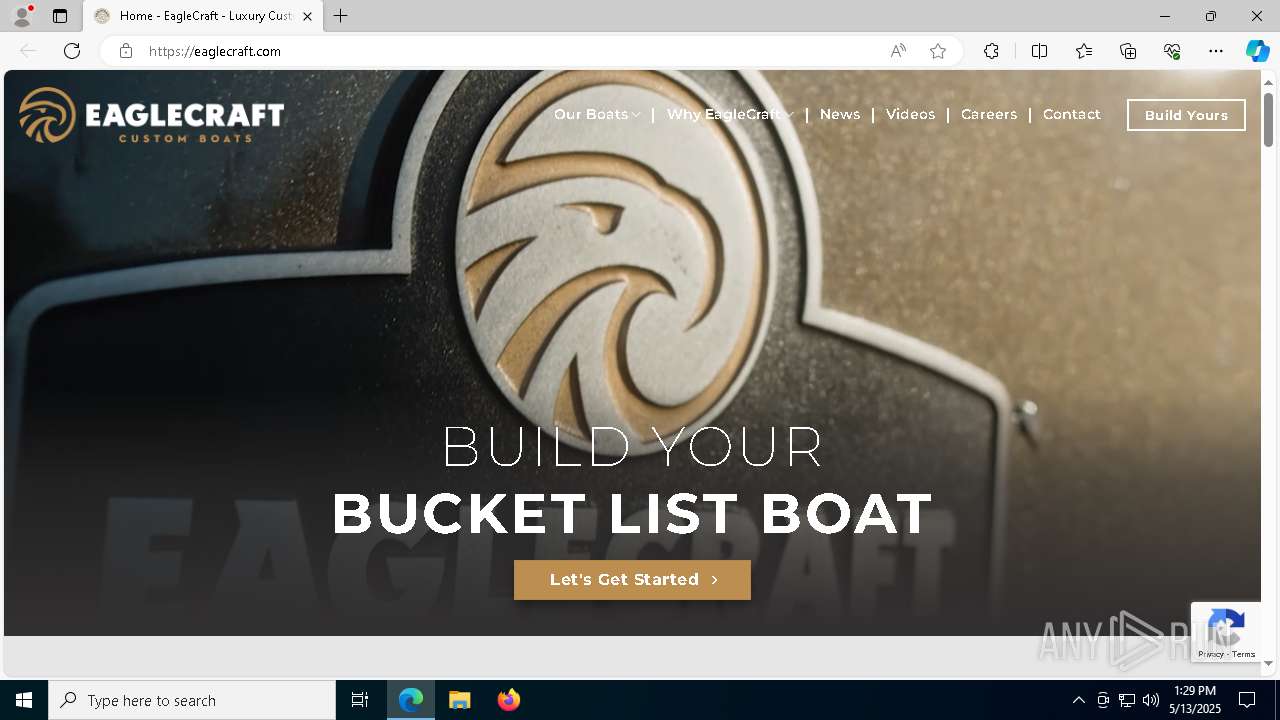Open the Videos page
This screenshot has width=1280, height=720.
(910, 114)
